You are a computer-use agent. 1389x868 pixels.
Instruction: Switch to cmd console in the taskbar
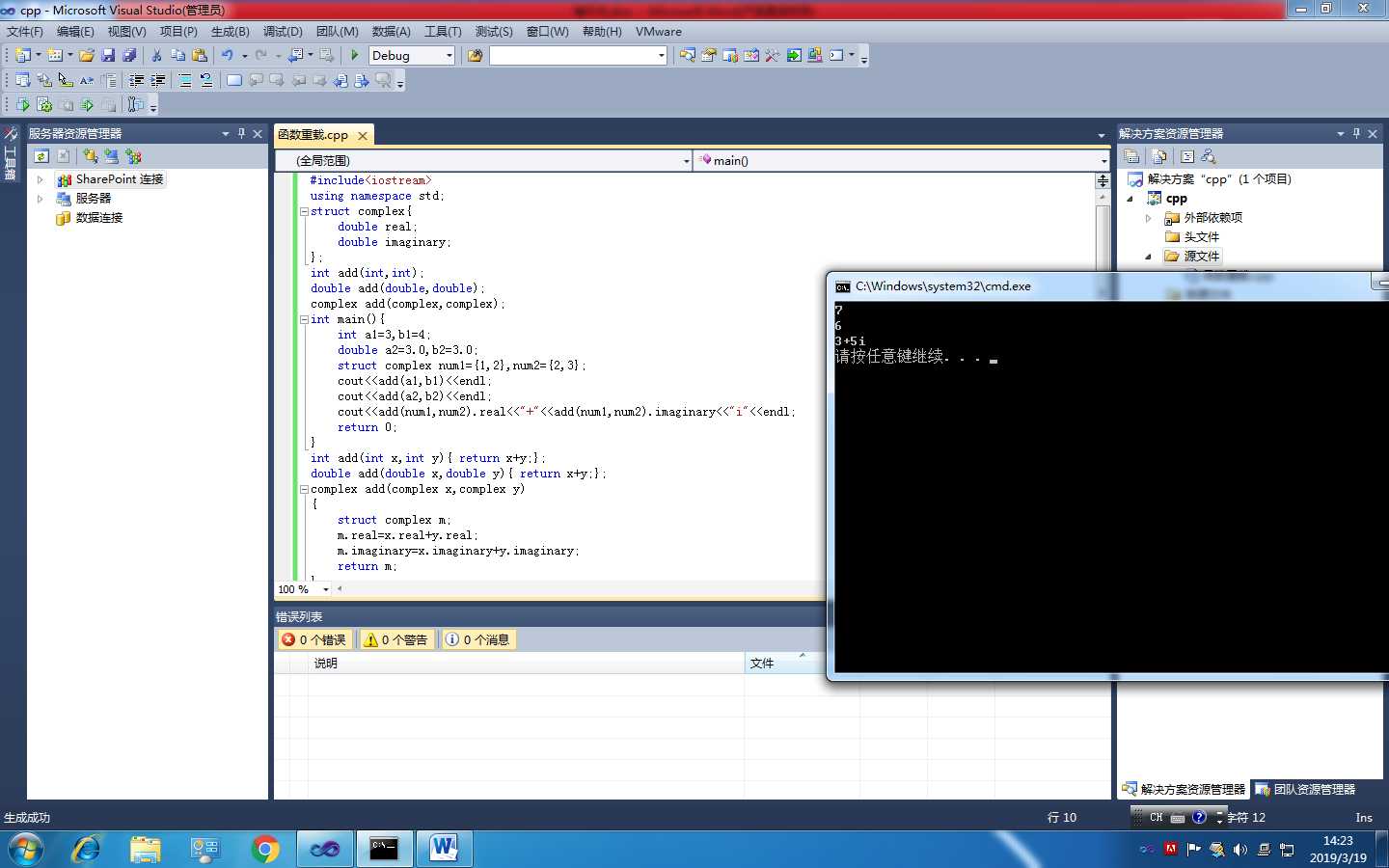click(384, 850)
